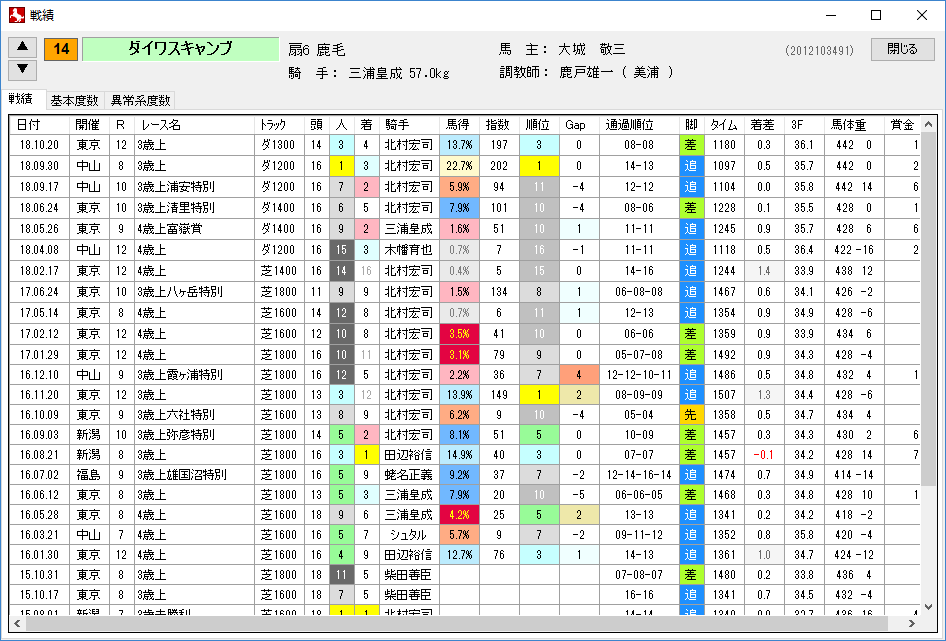Screen dimensions: 946x641
Task: Select the date cell 16.01.30
Action: coord(40,555)
